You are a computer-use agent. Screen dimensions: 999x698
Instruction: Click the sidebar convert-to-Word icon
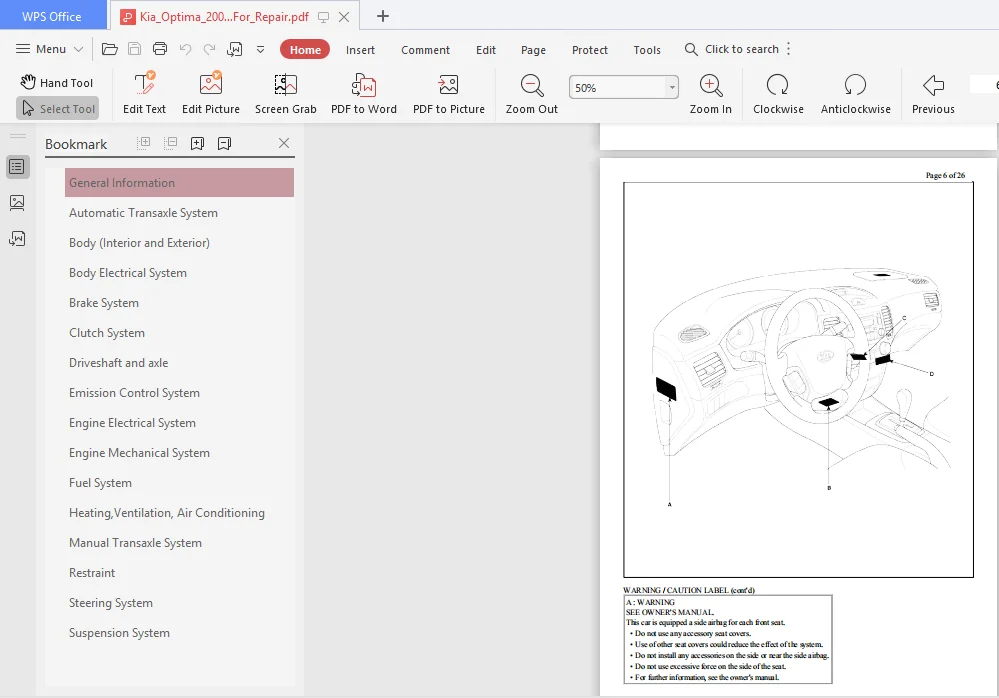tap(17, 238)
